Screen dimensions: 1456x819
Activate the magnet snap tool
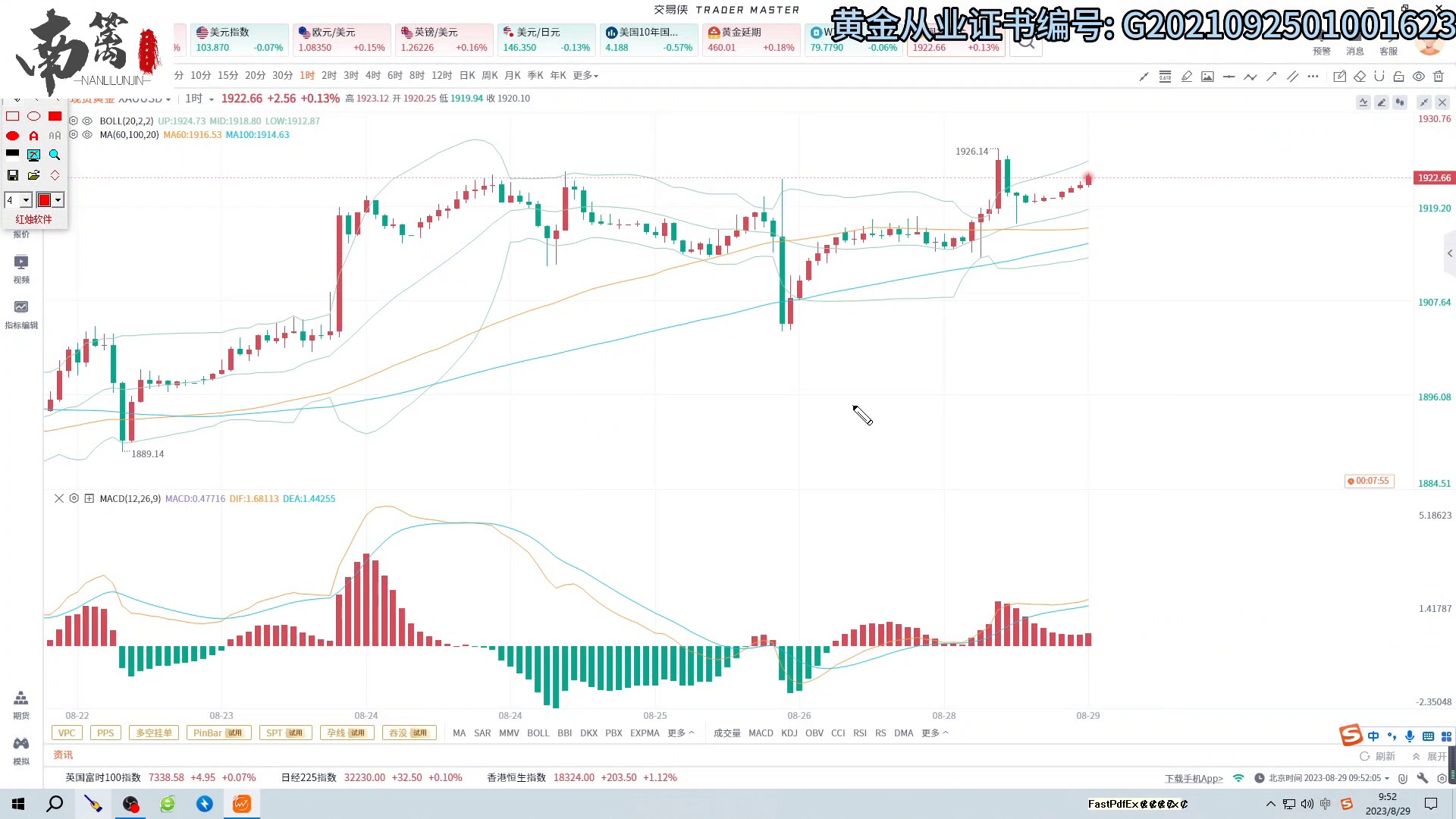point(1379,76)
